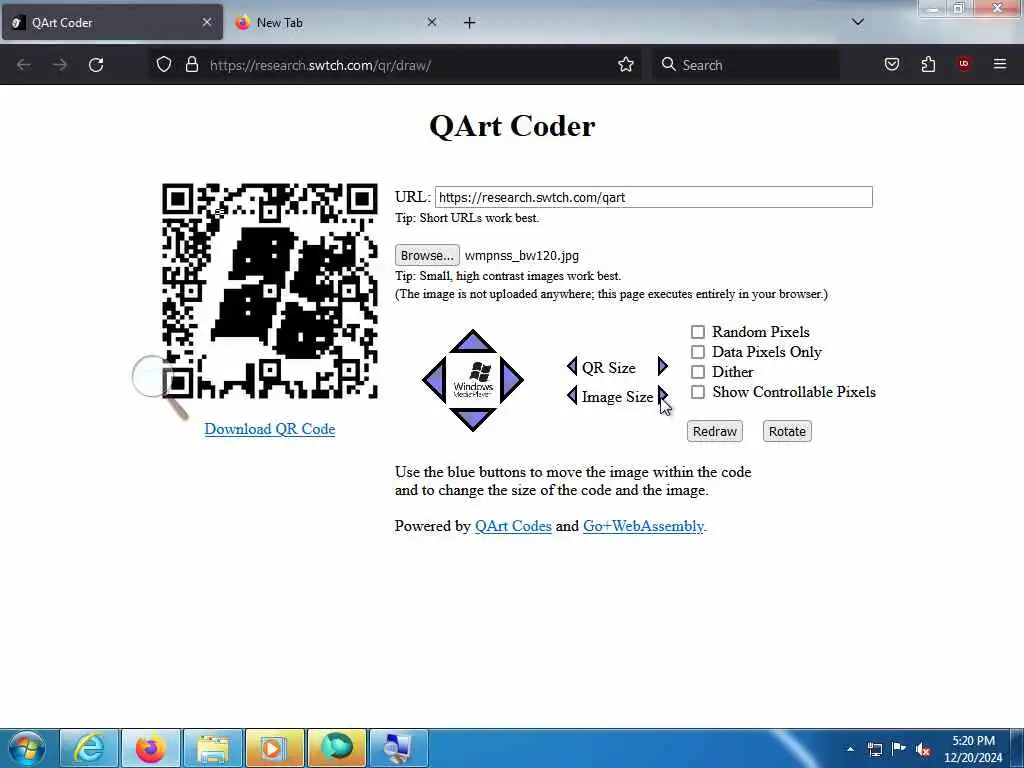
Task: Click the computer monitor taskbar icon
Action: pos(399,748)
